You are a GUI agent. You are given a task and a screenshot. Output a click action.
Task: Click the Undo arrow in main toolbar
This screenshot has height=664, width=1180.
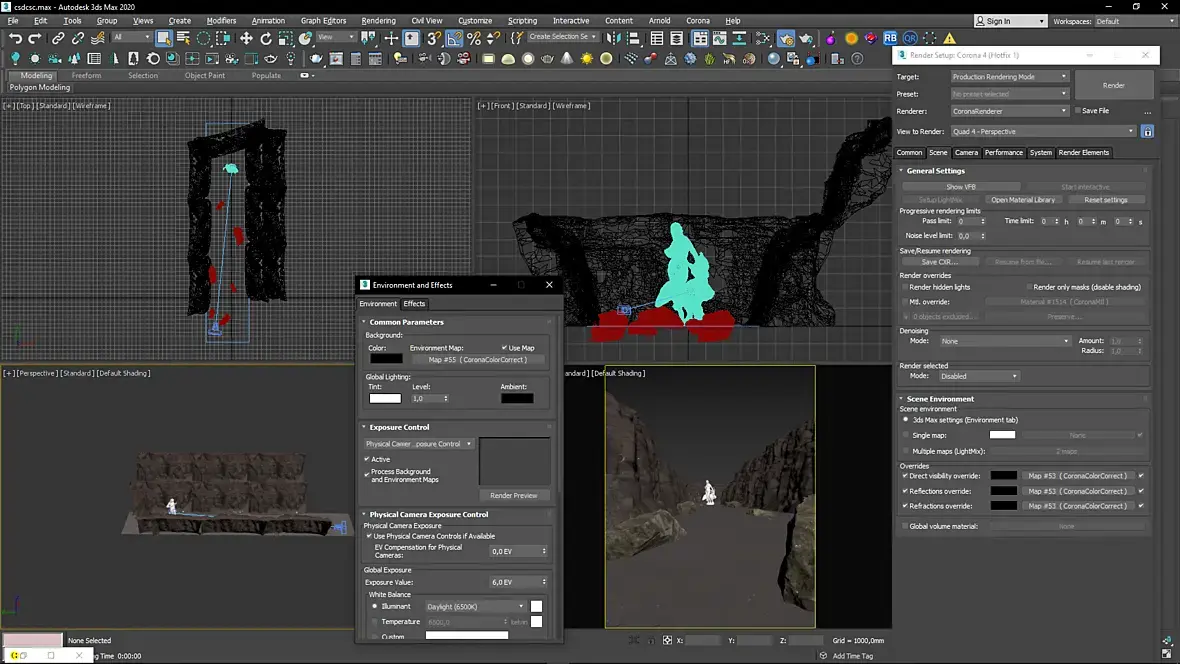(15, 38)
